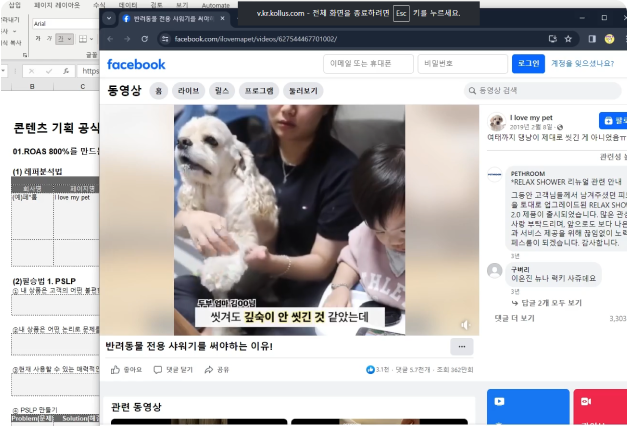Open the 구버리 commenter name
The height and width of the screenshot is (426, 627).
(x=520, y=270)
